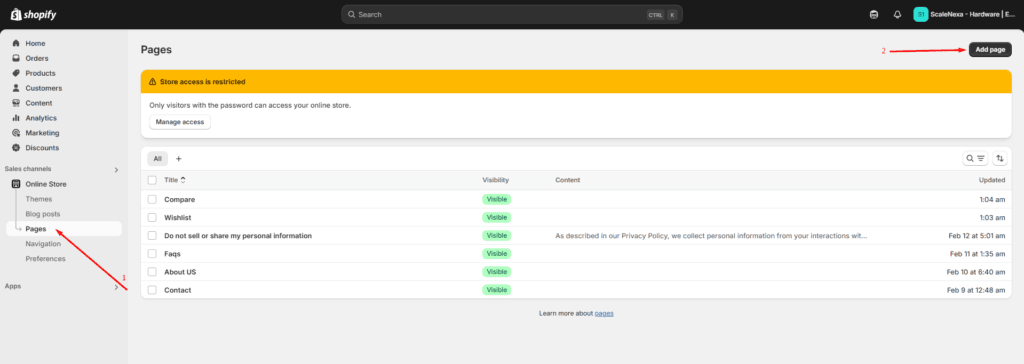Open the ScaleNexa store account menu

tap(964, 14)
